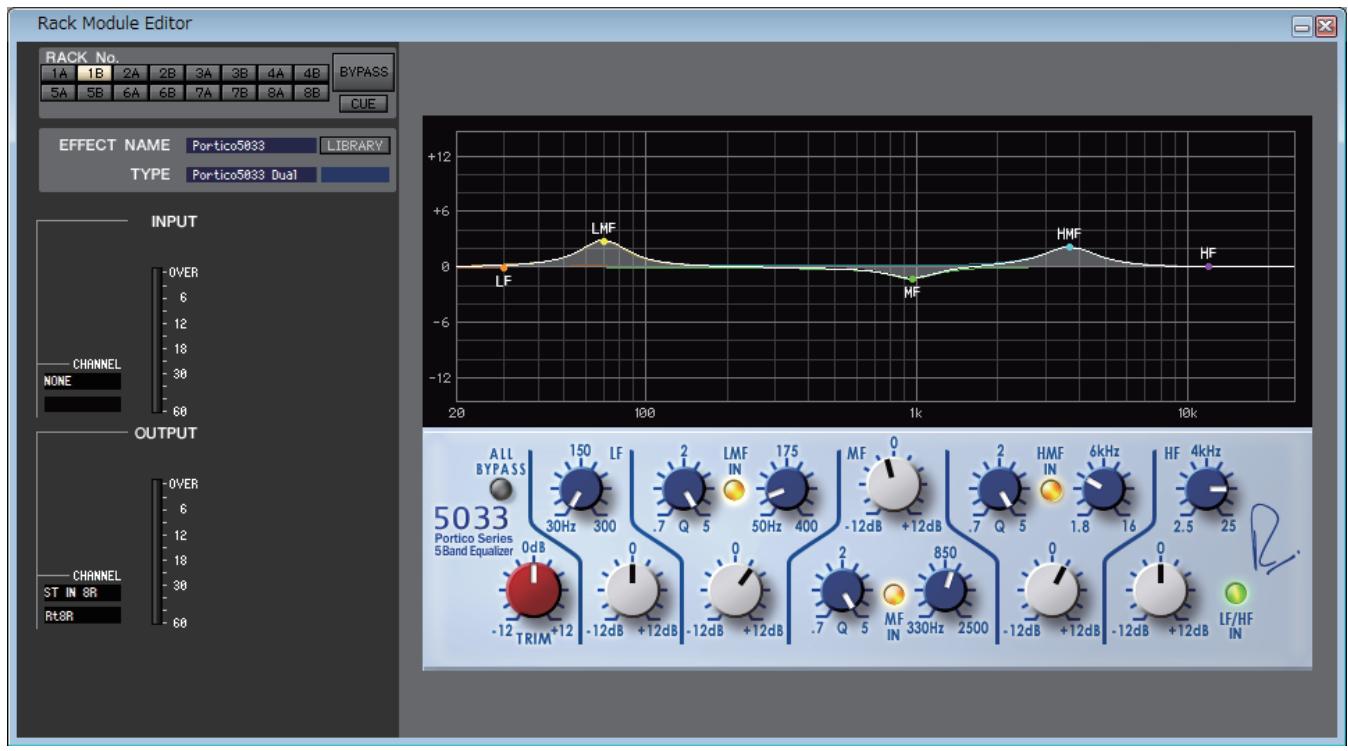The image size is (1348, 751).
Task: Click the HMF point on EQ graph
Action: coord(1069,246)
